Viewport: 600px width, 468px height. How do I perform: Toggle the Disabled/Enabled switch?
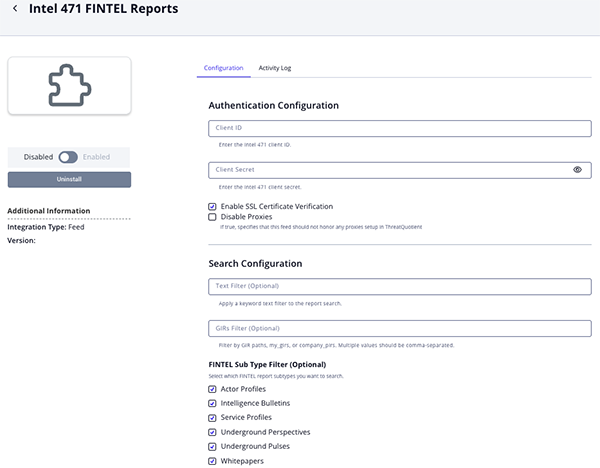(x=68, y=157)
